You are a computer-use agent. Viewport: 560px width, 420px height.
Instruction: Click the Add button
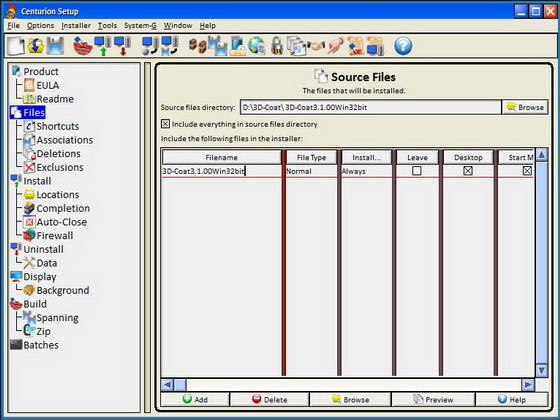[x=195, y=399]
